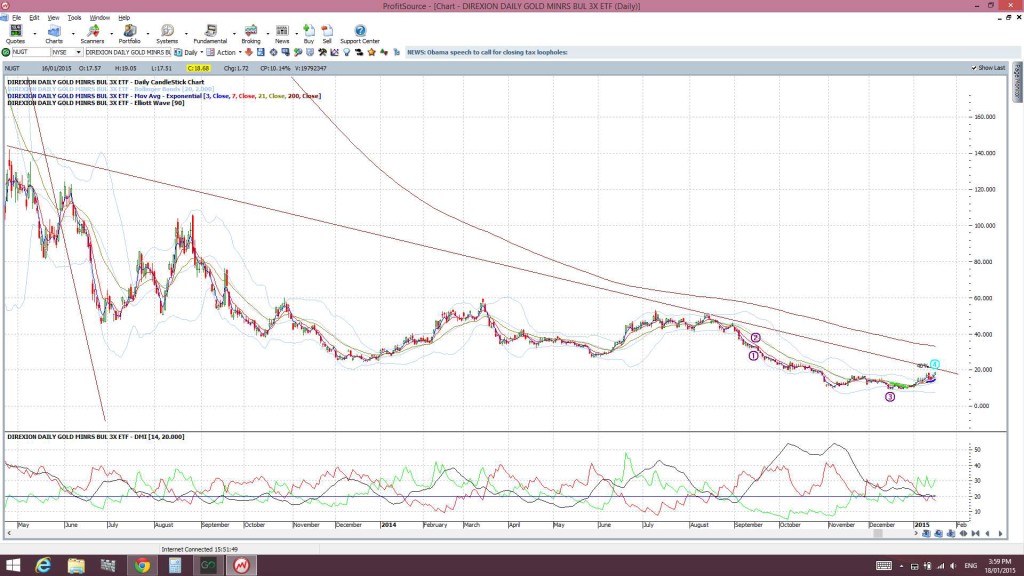Click the chart scrollbar right arrow

916,534
